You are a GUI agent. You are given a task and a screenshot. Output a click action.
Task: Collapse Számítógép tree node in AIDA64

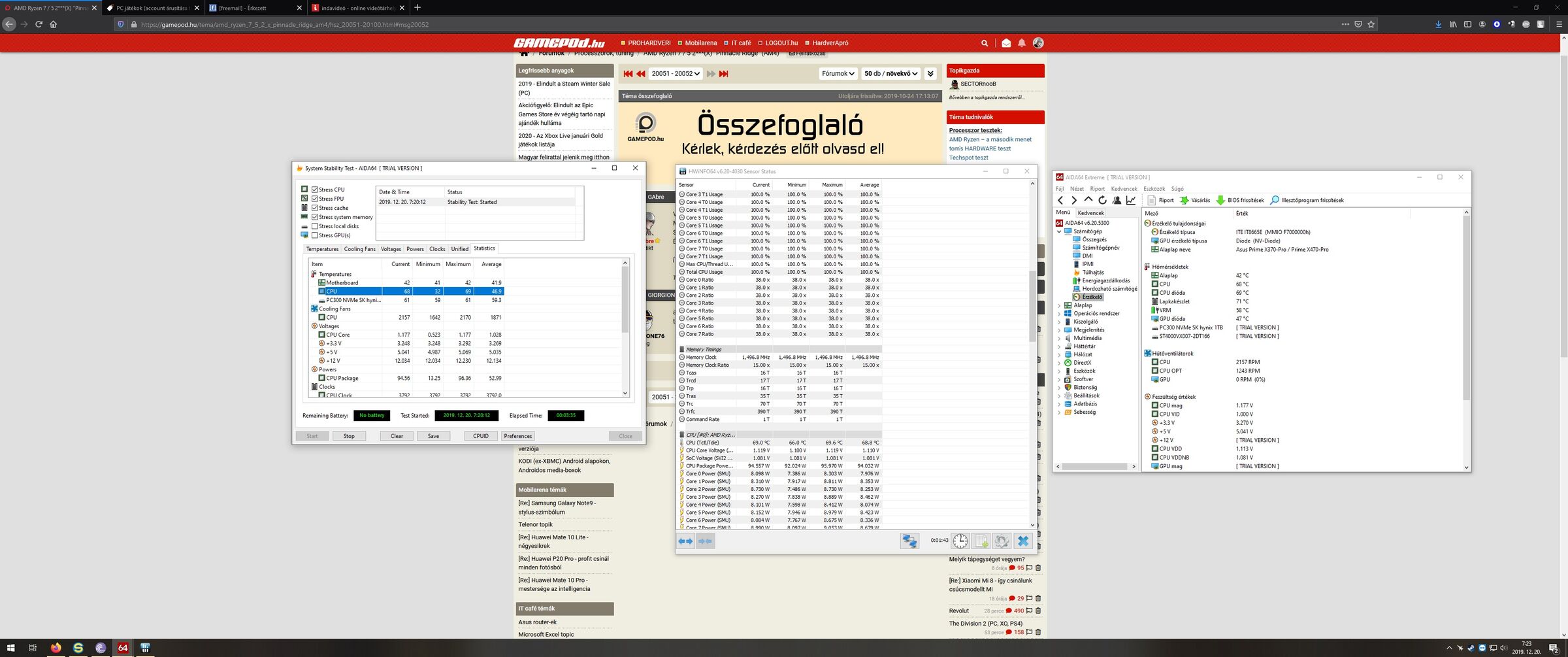(1059, 231)
